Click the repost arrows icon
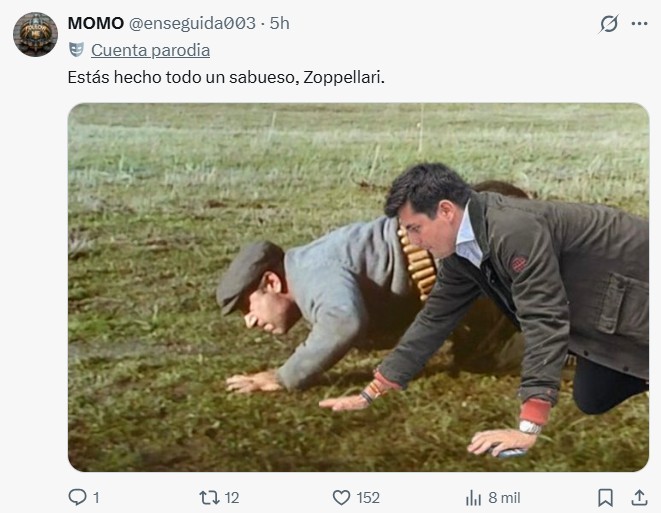The height and width of the screenshot is (513, 661). point(209,498)
